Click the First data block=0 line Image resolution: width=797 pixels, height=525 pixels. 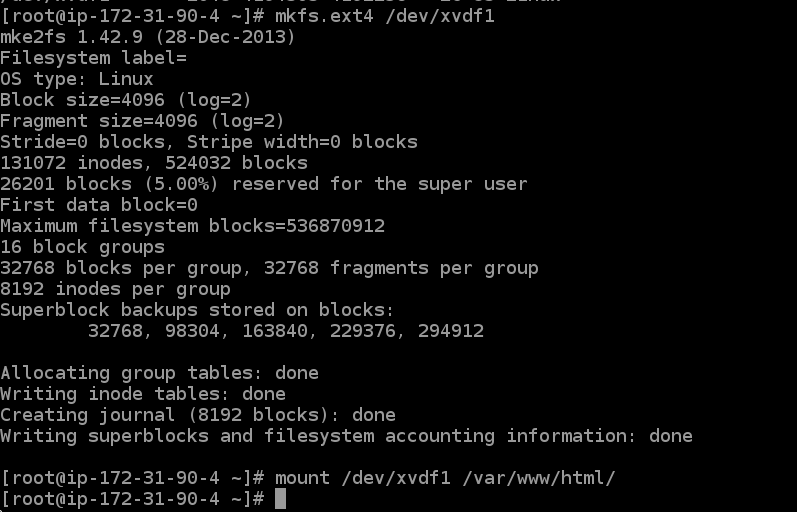pos(99,205)
